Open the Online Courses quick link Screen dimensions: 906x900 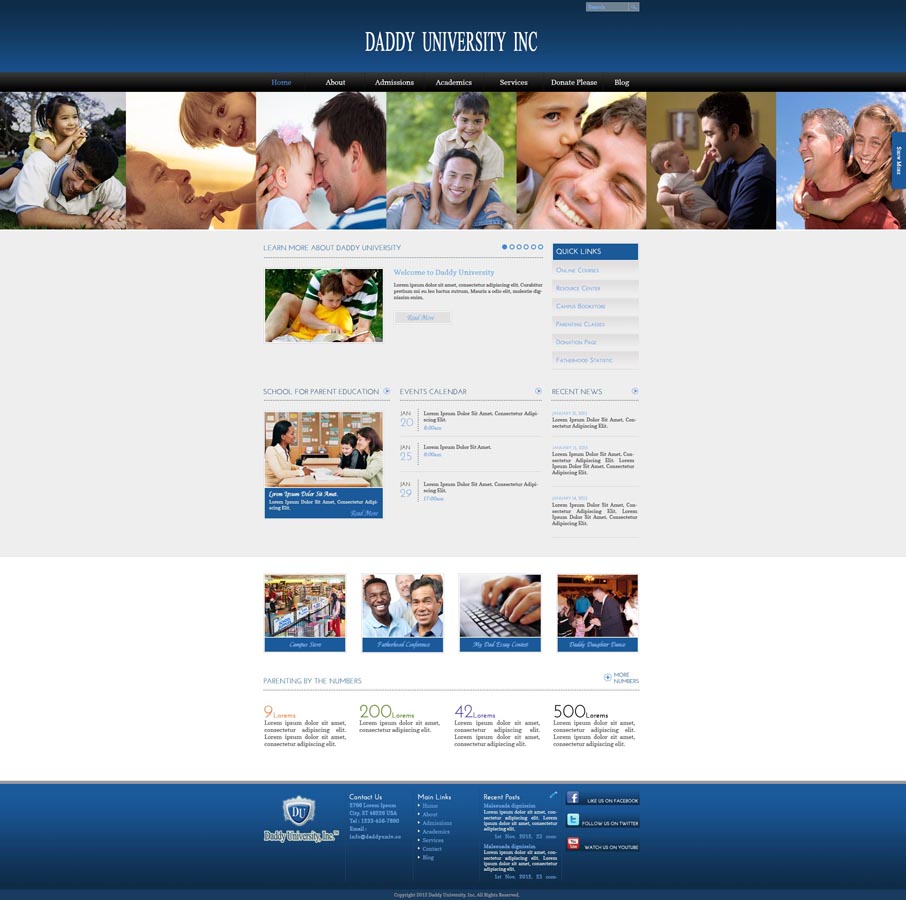click(577, 269)
